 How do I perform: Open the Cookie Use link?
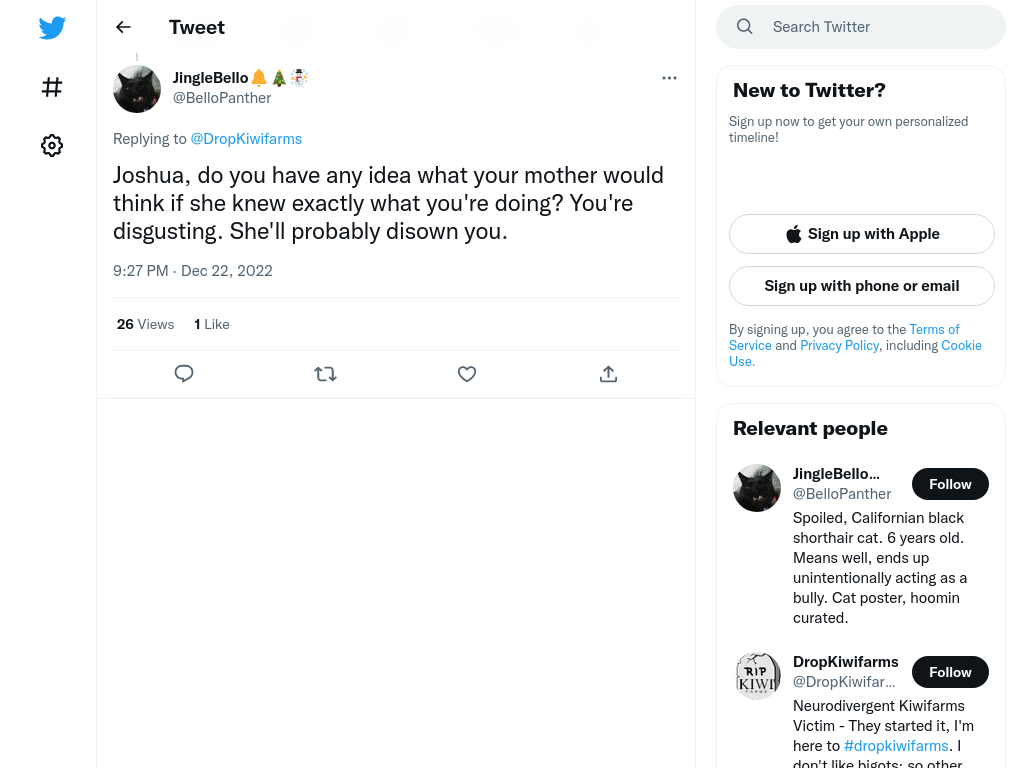(856, 353)
